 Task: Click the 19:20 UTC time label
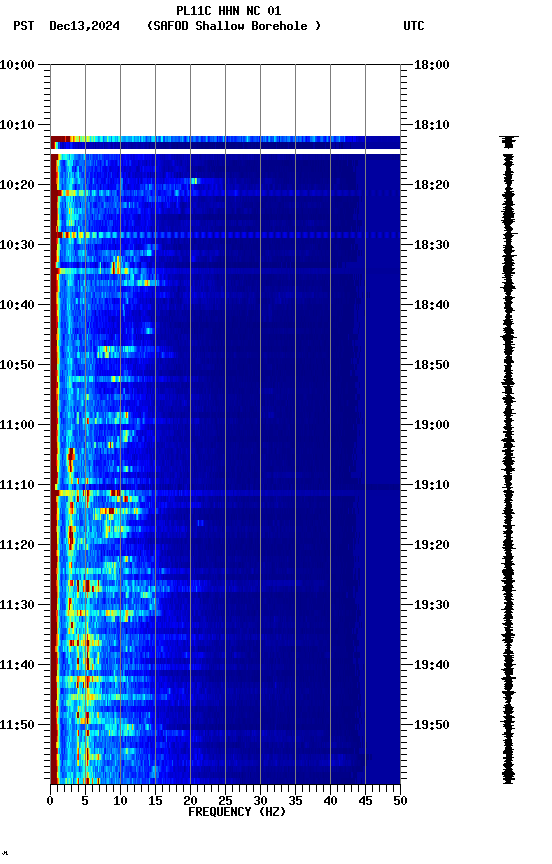point(432,545)
